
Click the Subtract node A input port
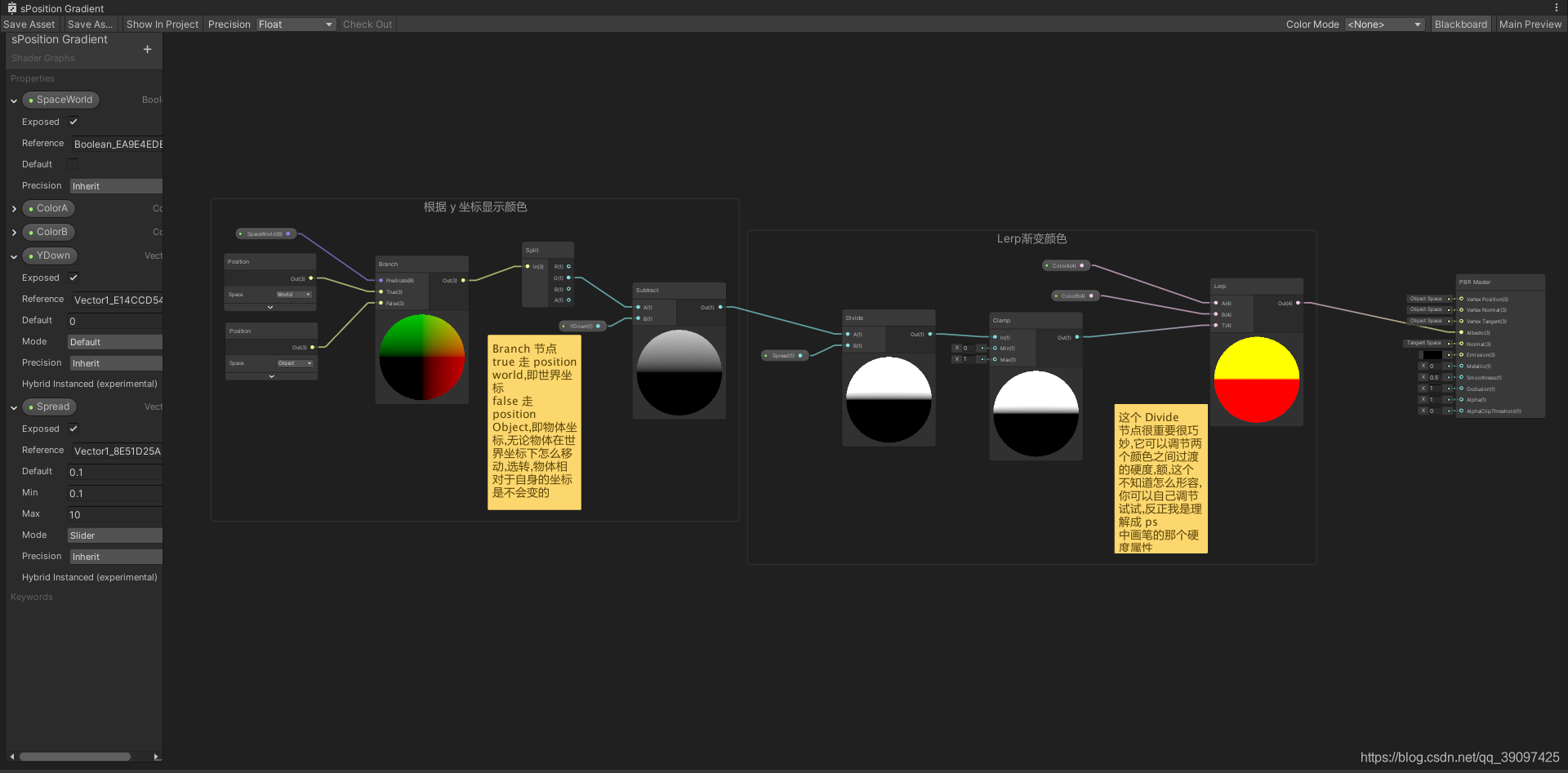(638, 307)
